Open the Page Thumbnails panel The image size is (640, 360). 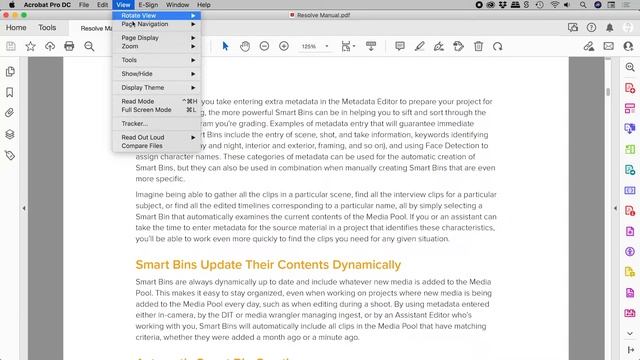coord(10,72)
